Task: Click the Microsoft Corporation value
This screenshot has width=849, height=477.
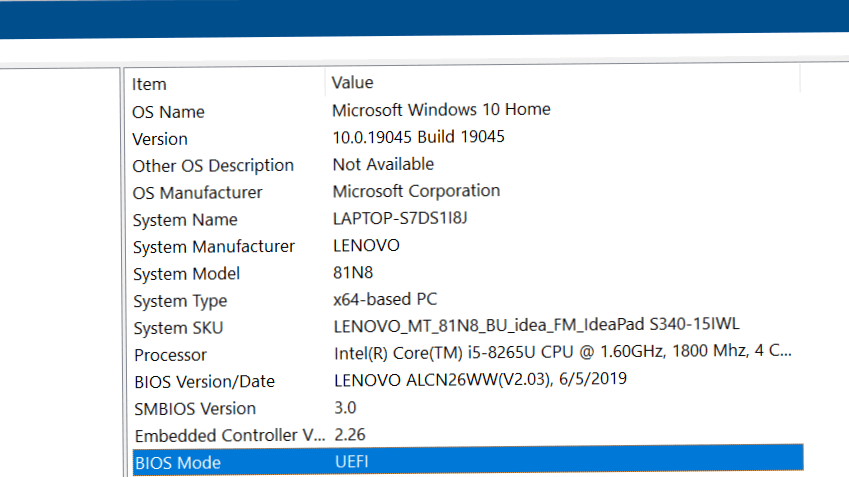Action: tap(416, 191)
